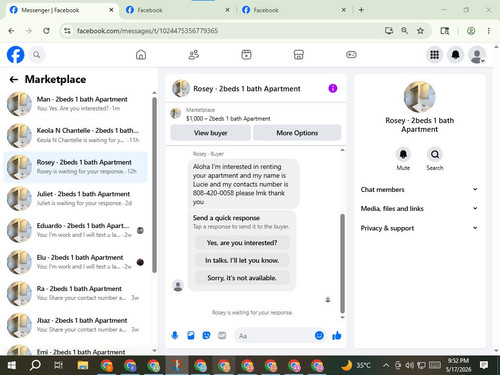Search in conversation magnifier icon
The image size is (500, 375).
435,154
